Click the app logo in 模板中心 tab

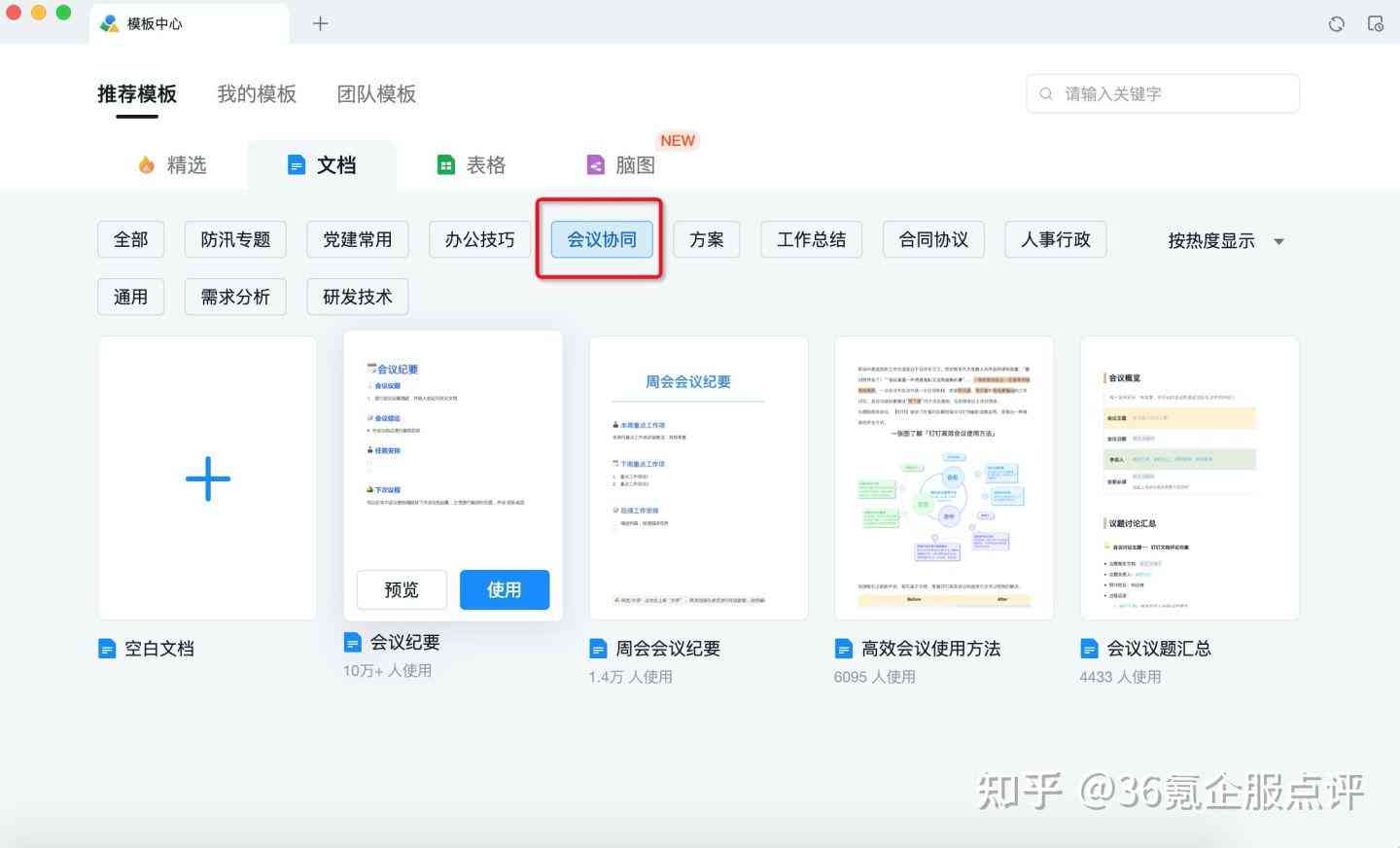[110, 23]
